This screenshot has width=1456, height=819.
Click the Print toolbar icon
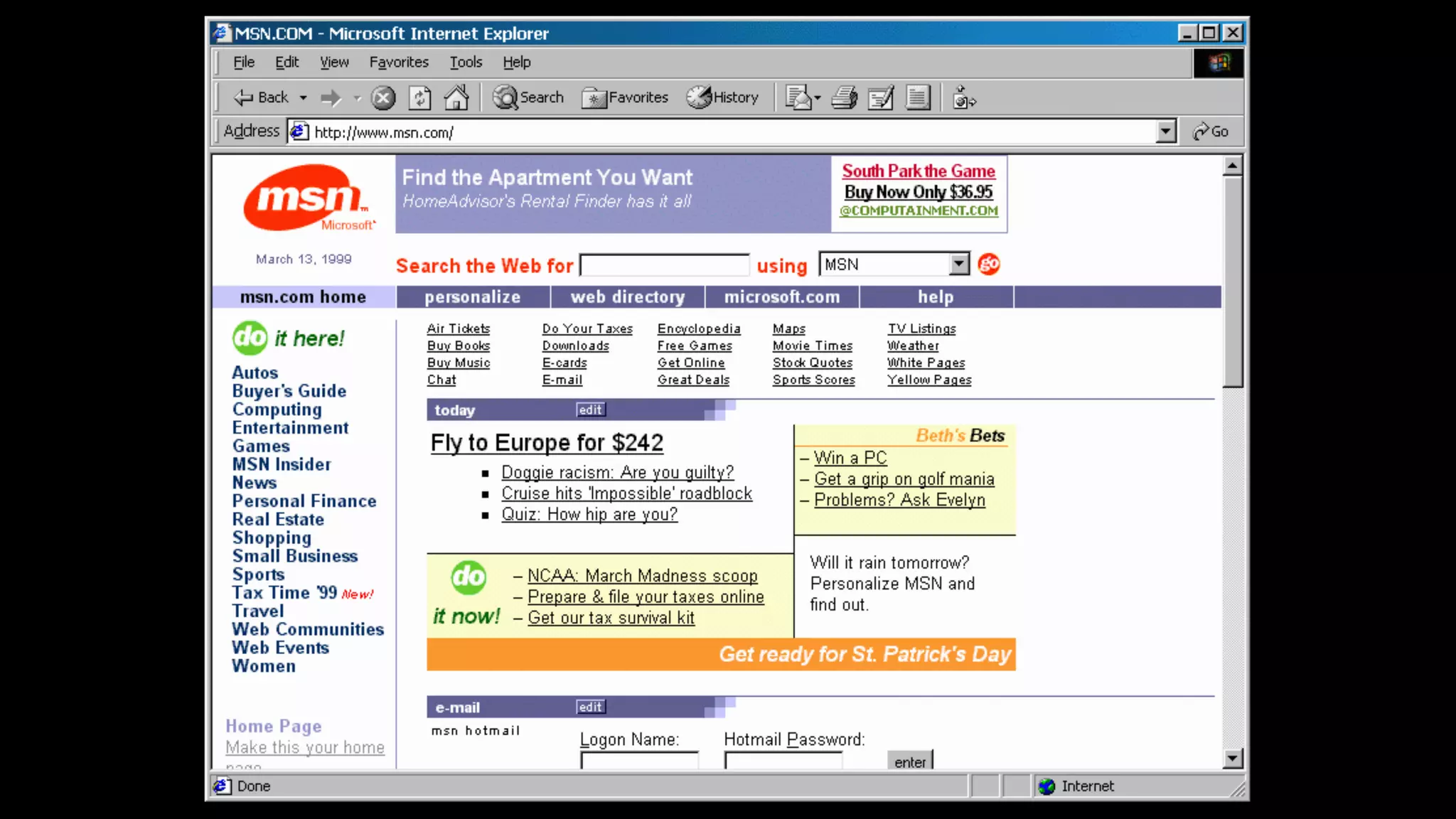coord(844,97)
